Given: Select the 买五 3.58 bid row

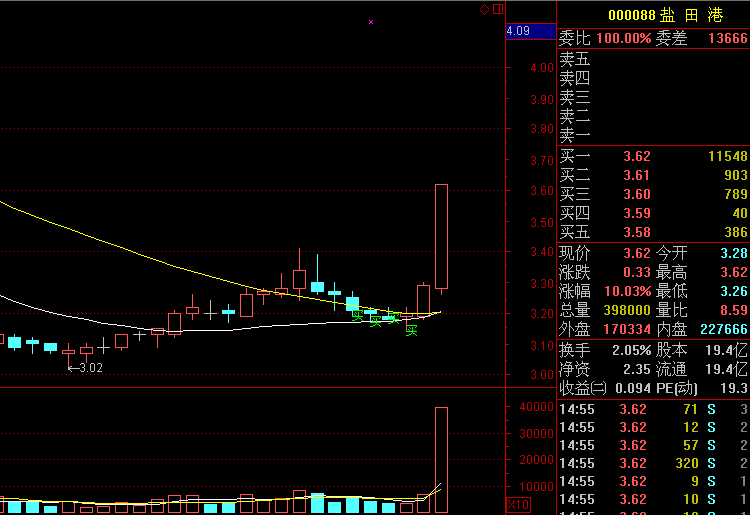Looking at the screenshot, I should tap(653, 232).
